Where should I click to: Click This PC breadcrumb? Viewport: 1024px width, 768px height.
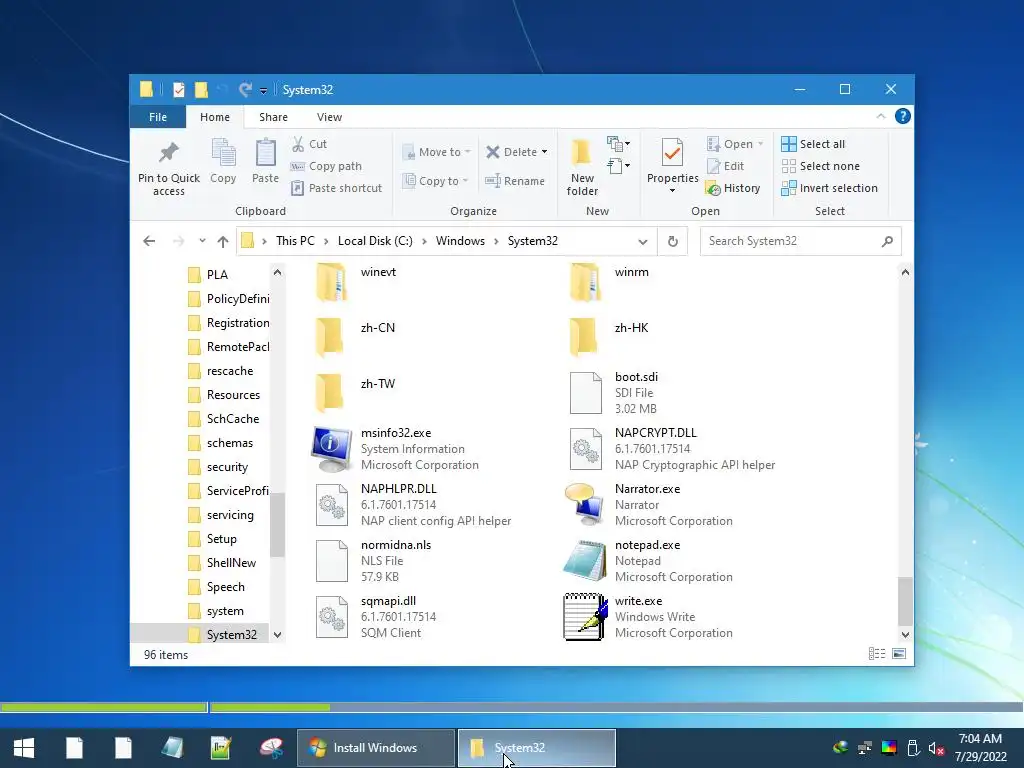click(x=295, y=241)
